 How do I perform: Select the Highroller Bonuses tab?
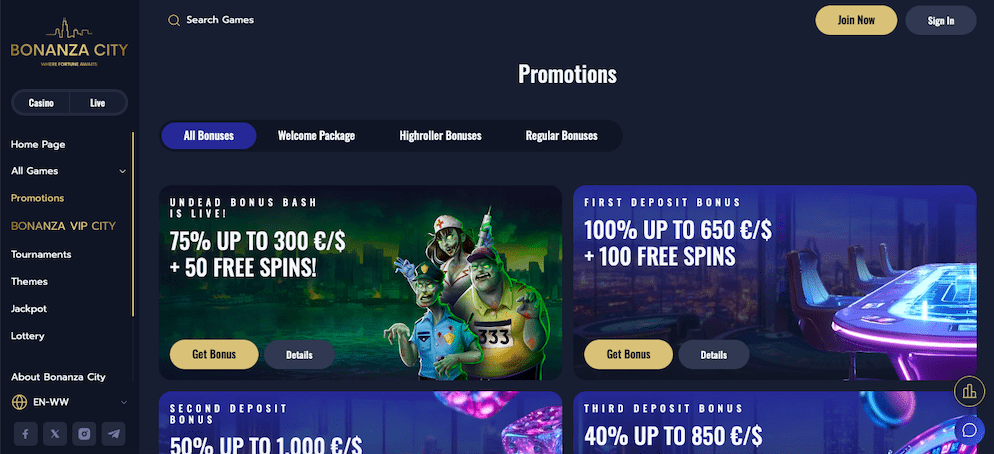tap(441, 136)
